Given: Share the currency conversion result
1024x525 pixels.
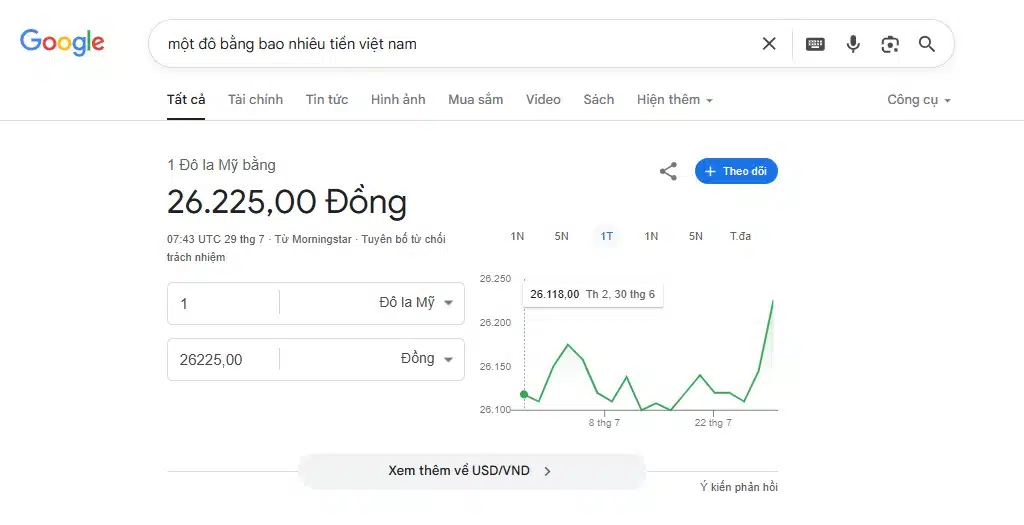Looking at the screenshot, I should point(668,171).
